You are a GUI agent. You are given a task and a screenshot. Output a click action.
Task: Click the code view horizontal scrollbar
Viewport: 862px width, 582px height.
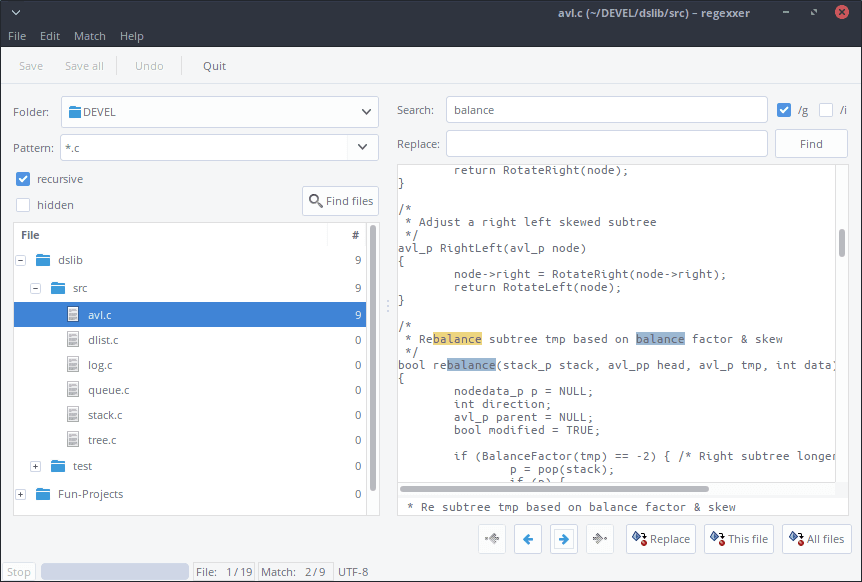tap(554, 489)
